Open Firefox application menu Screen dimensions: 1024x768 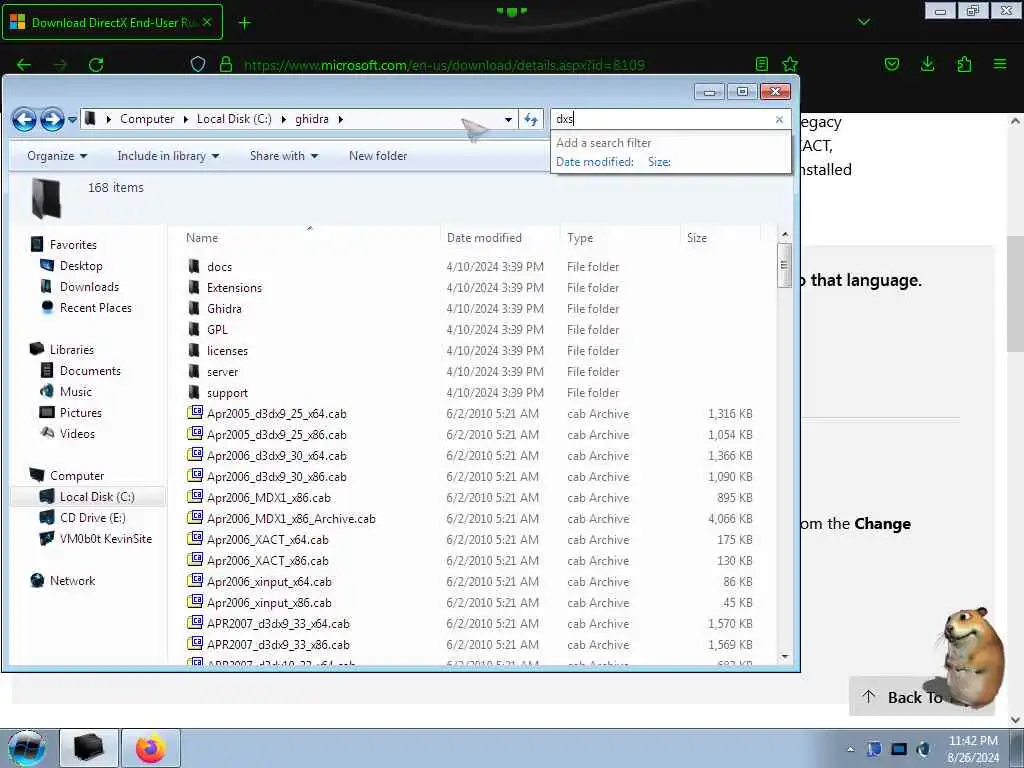(x=1000, y=64)
